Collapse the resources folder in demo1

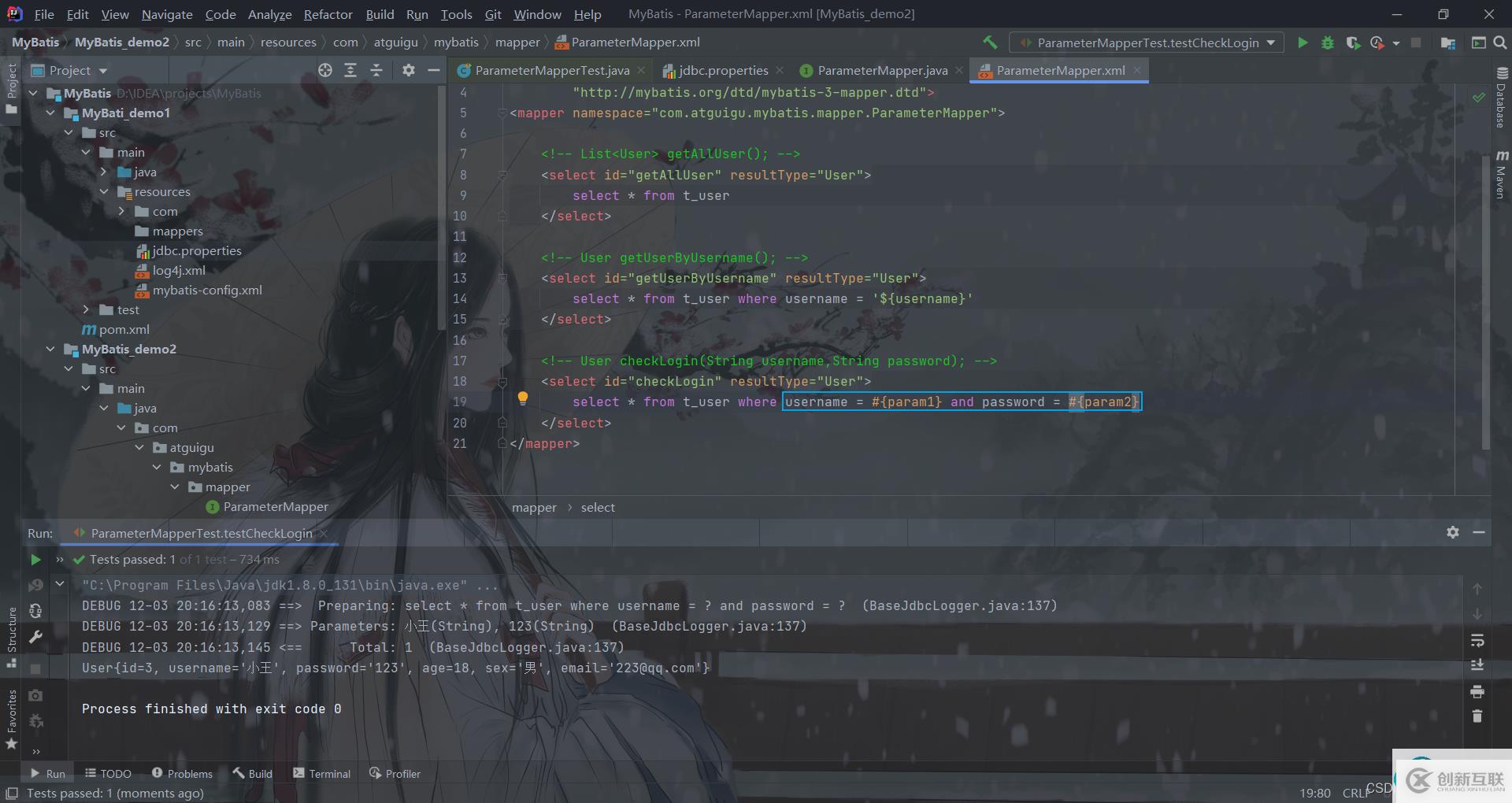pyautogui.click(x=103, y=191)
